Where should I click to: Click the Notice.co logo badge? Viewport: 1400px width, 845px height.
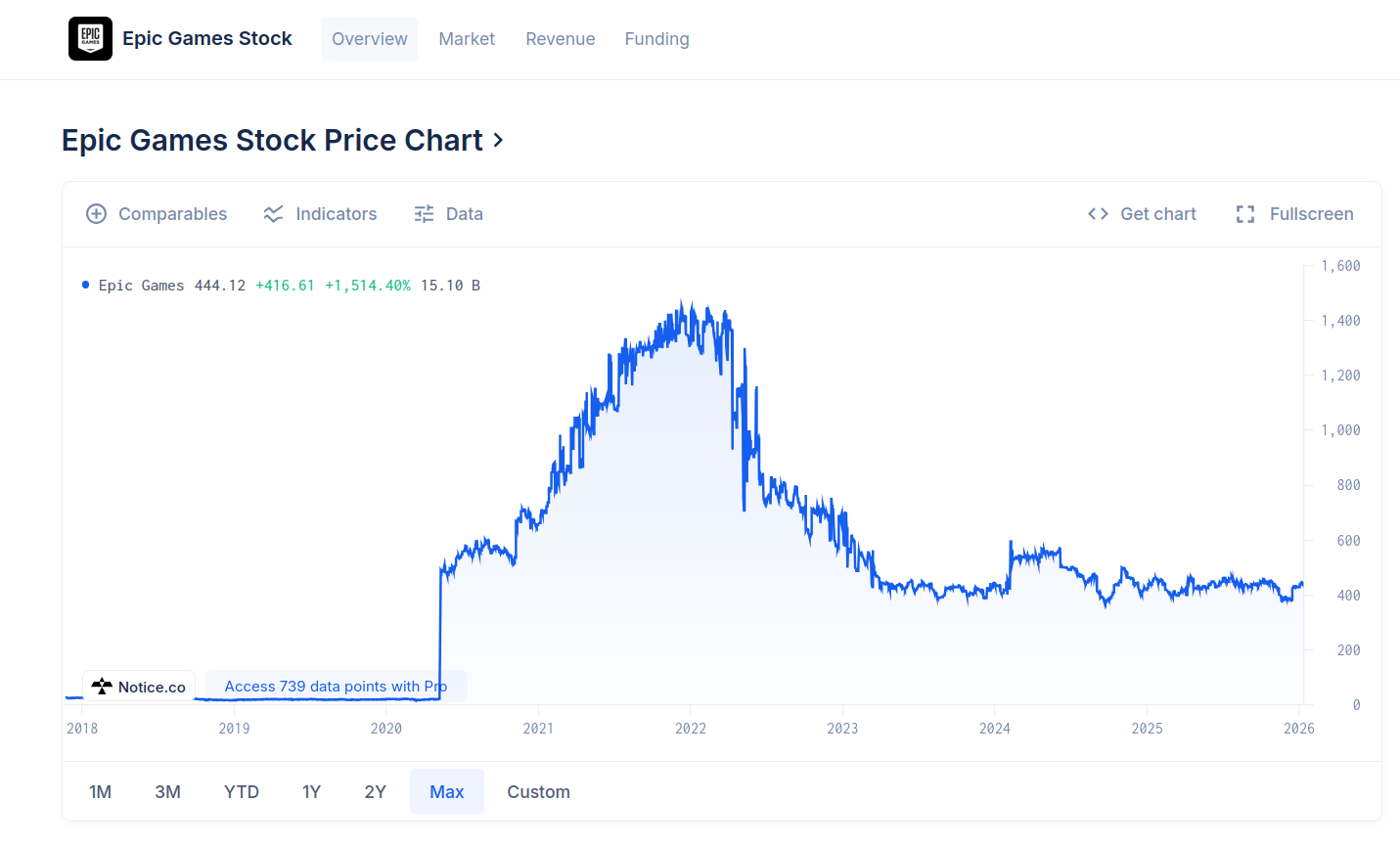[139, 687]
